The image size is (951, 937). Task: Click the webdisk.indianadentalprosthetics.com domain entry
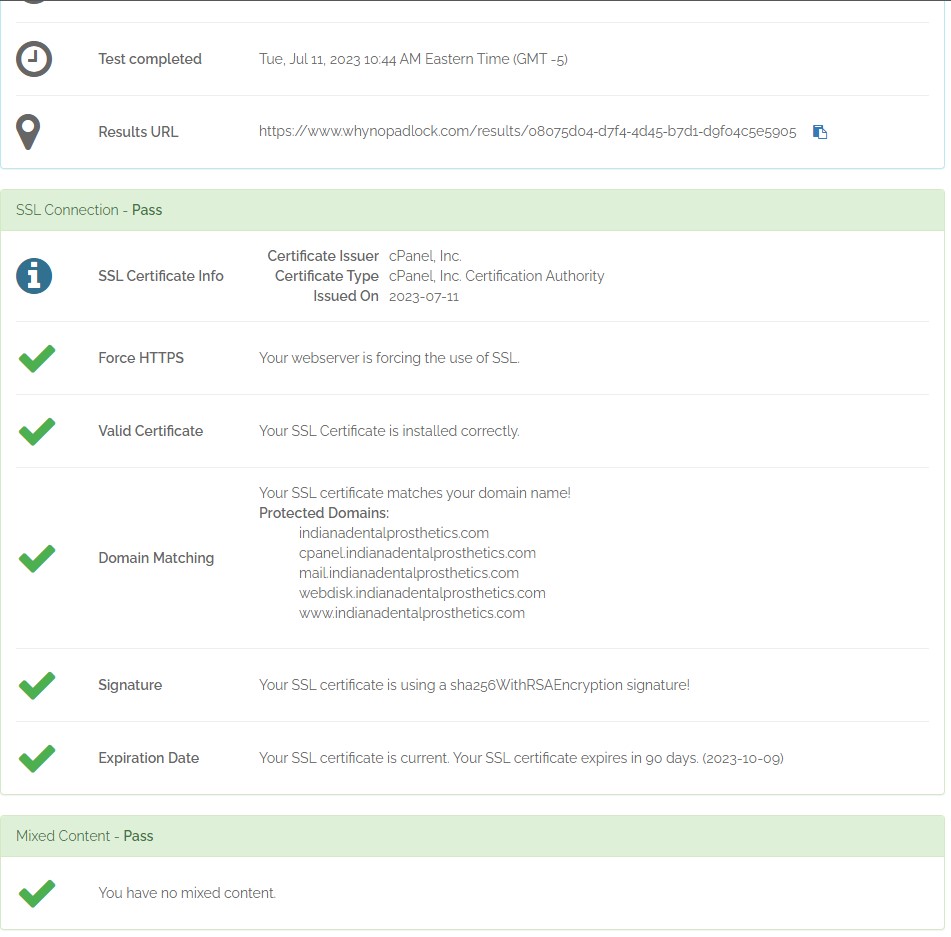point(422,593)
